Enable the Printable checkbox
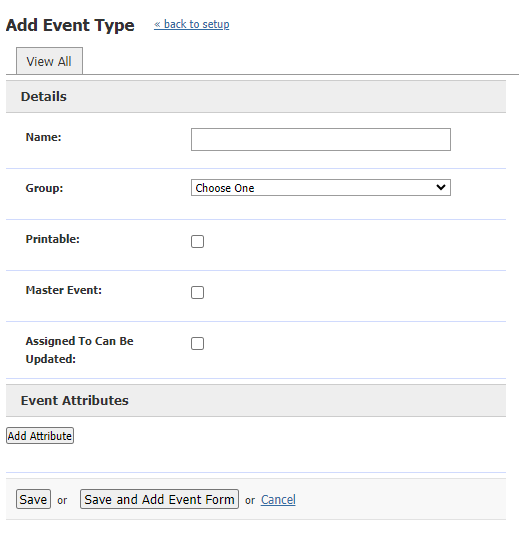Image resolution: width=519 pixels, height=534 pixels. (198, 241)
